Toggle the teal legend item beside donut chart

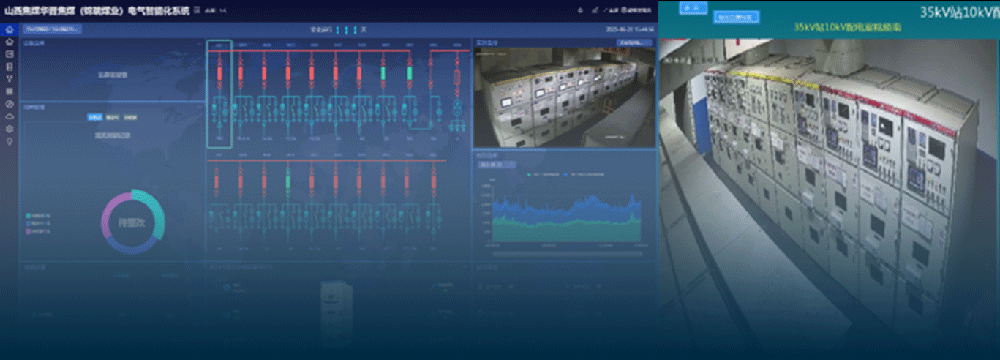coord(37,215)
